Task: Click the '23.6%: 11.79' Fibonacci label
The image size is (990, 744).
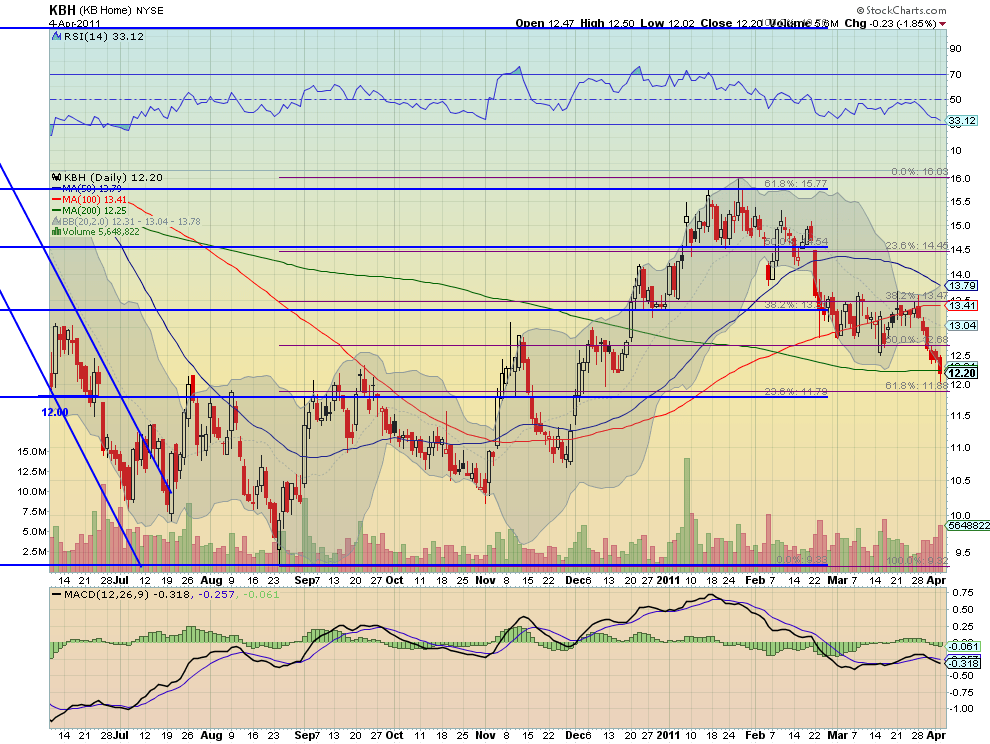Action: (796, 392)
